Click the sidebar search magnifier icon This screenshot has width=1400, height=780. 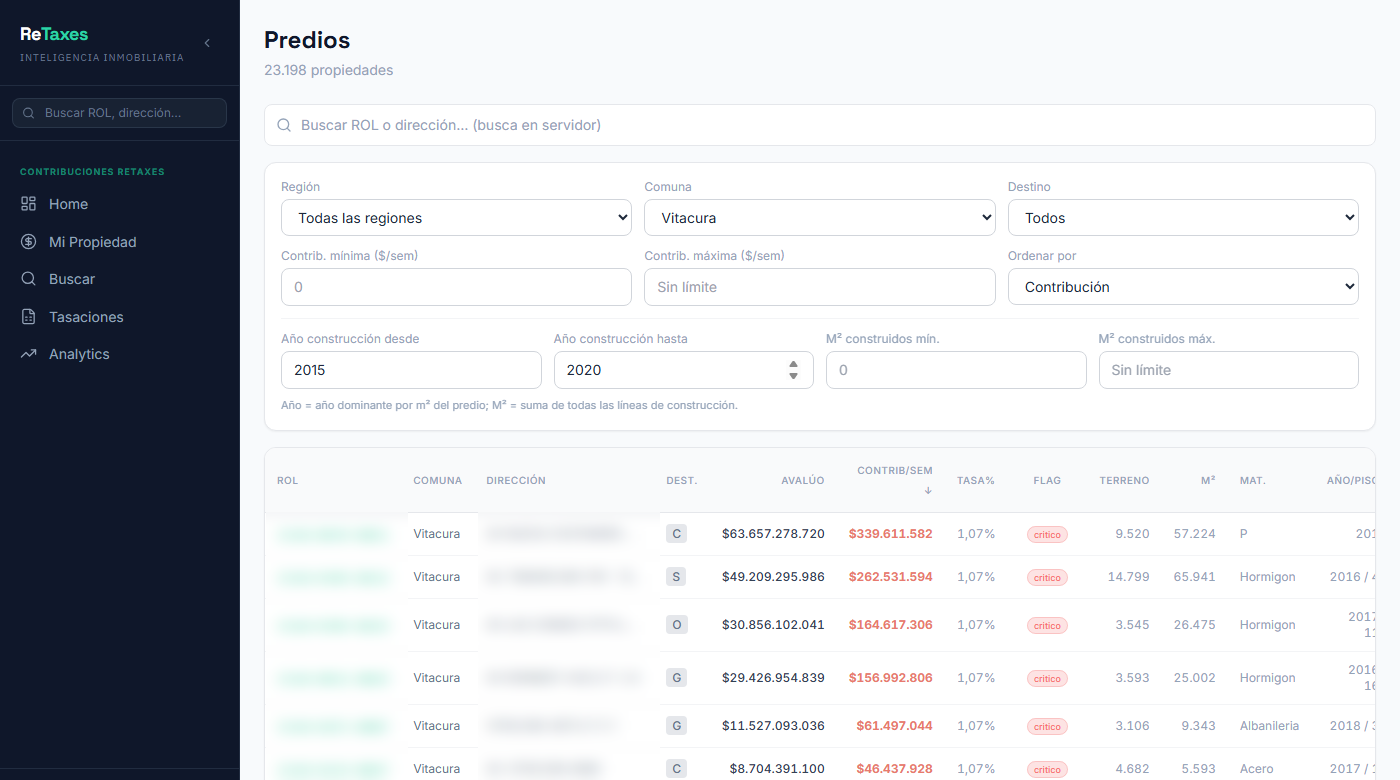(x=29, y=113)
